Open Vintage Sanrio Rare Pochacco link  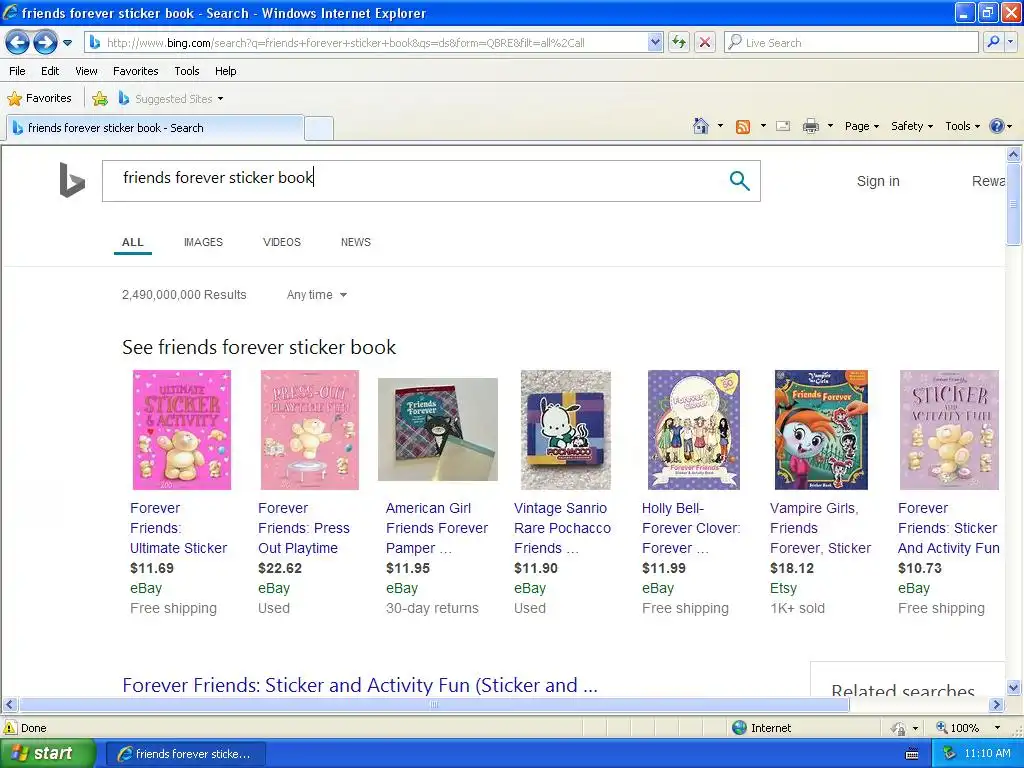click(x=562, y=528)
